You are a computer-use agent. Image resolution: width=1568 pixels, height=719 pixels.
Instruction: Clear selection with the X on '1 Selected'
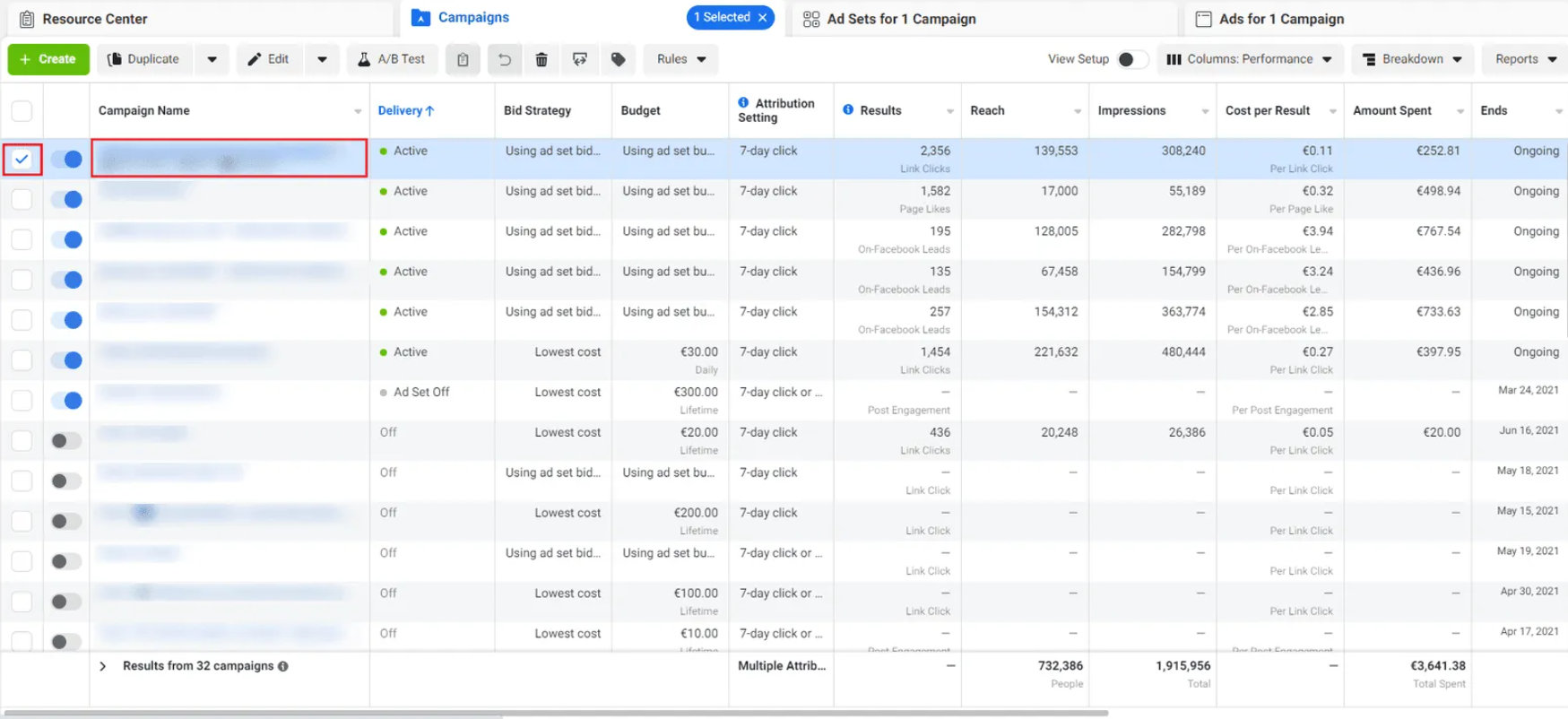click(x=763, y=17)
